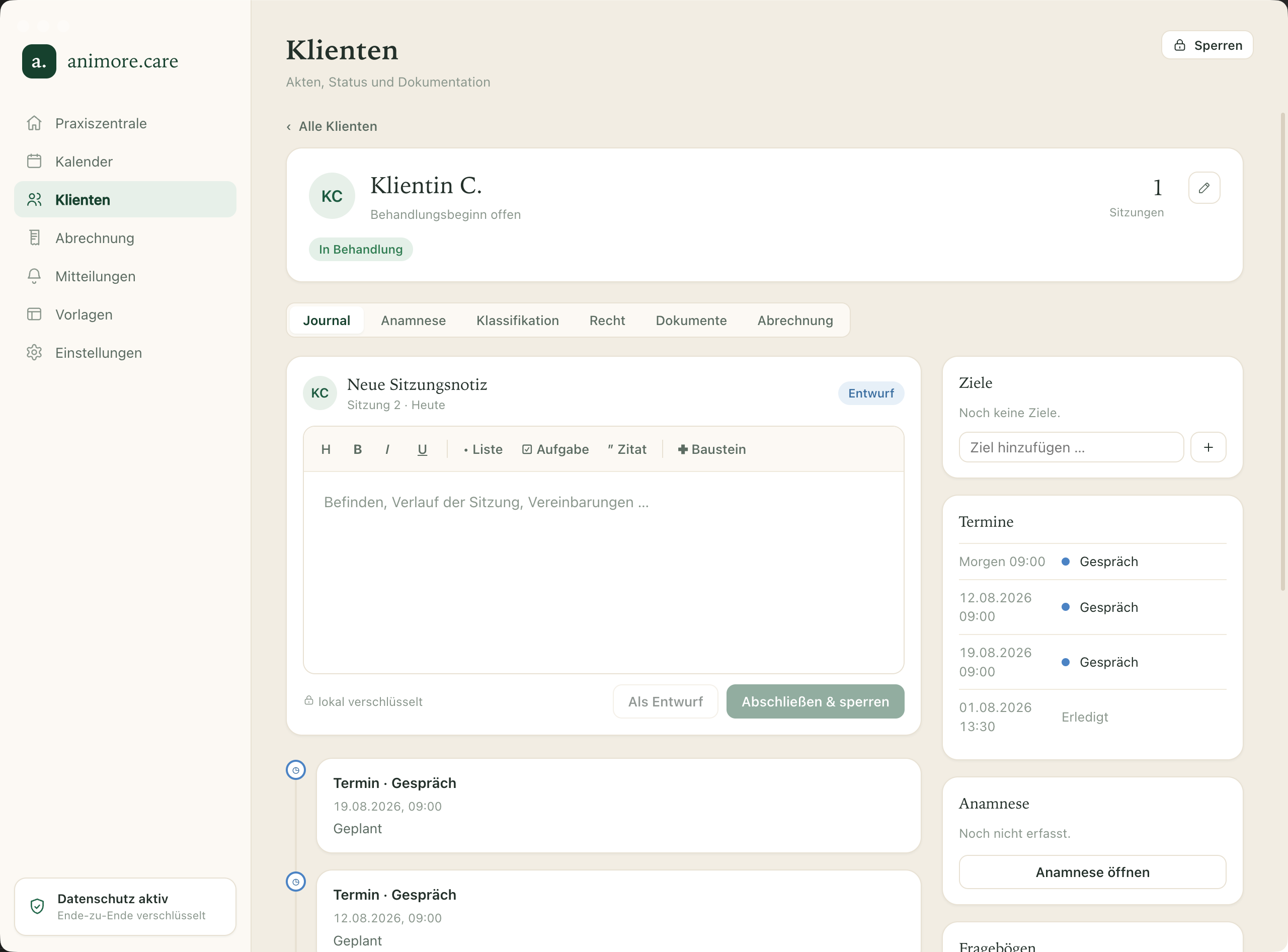Switch to the Anamnese tab
The image size is (1288, 952).
(x=413, y=321)
